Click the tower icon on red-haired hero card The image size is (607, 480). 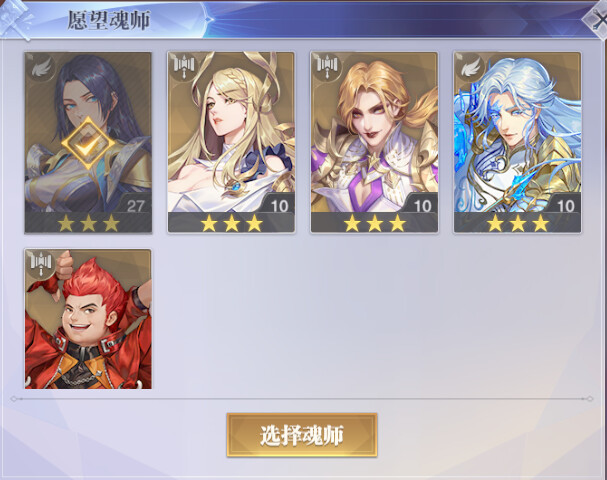coord(41,264)
